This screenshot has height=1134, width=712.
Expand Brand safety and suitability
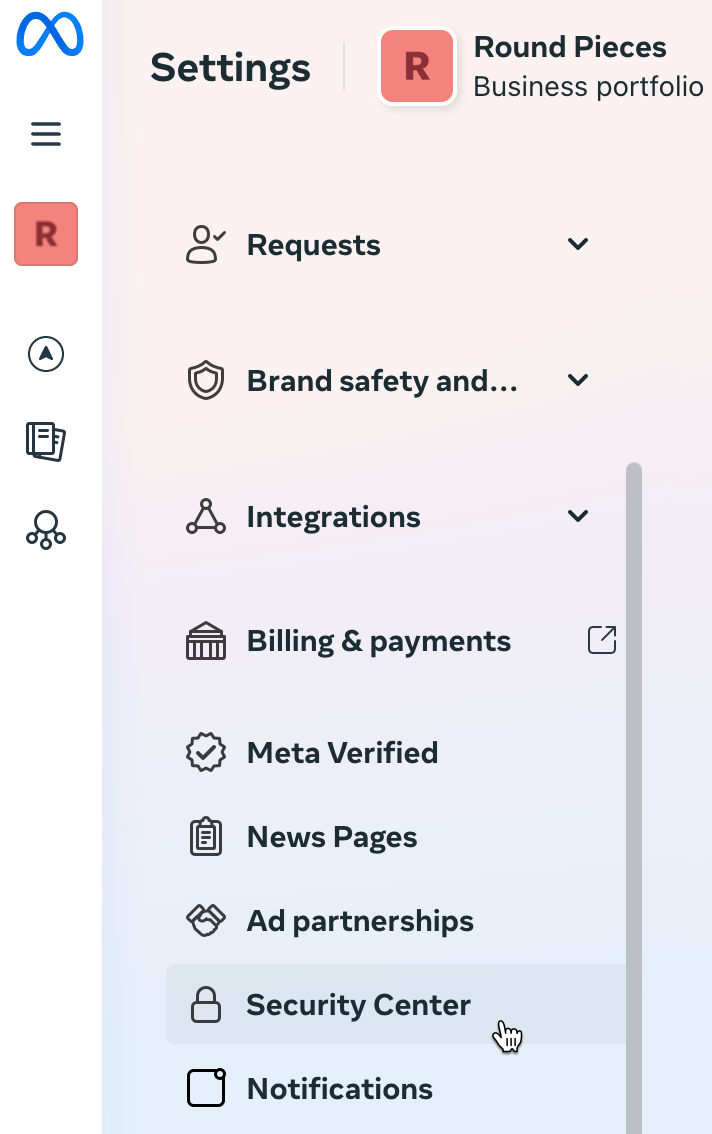coord(577,380)
